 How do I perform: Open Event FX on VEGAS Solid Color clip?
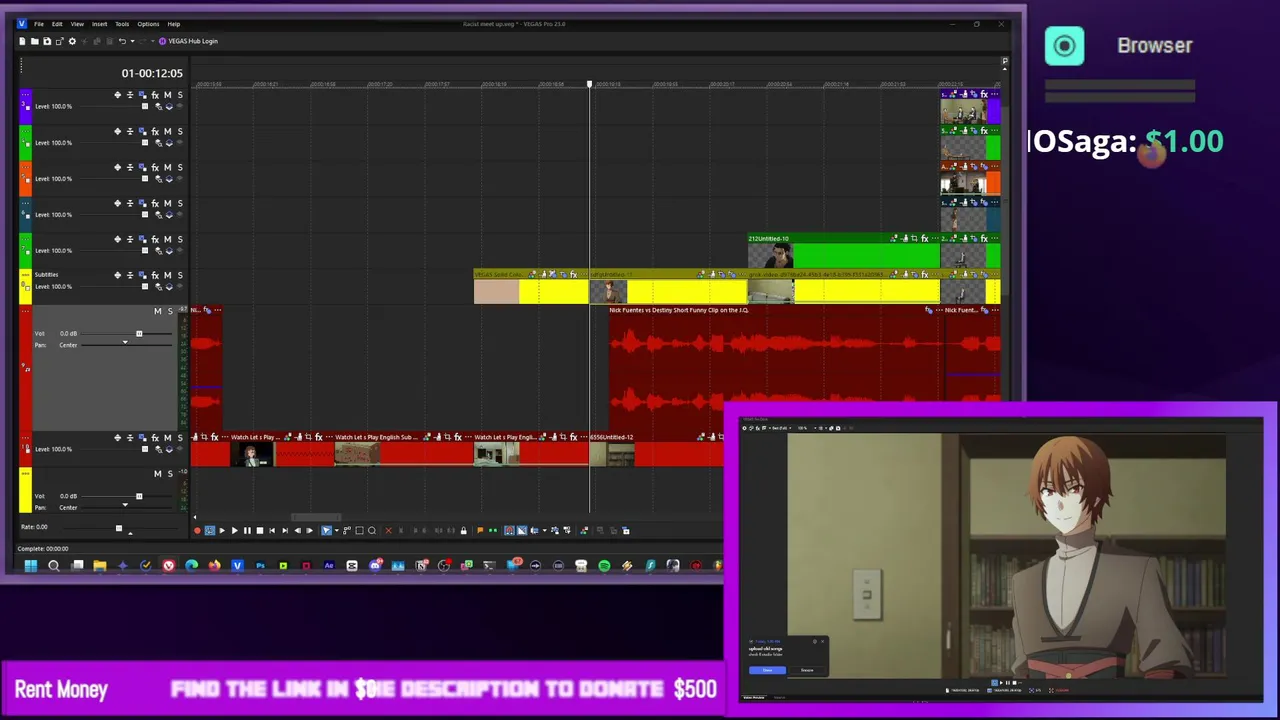pos(574,274)
